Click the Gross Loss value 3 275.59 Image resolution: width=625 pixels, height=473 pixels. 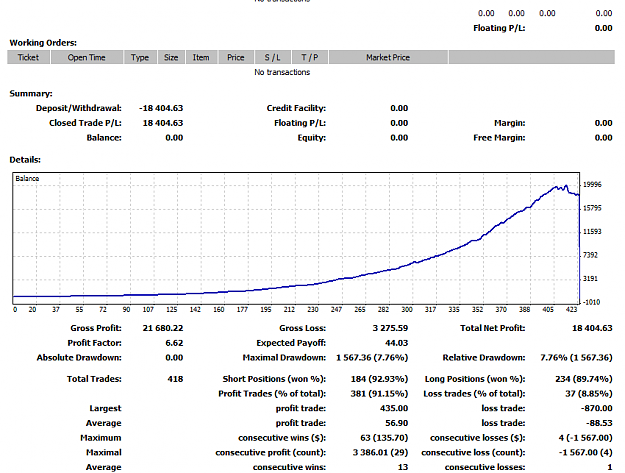click(390, 328)
